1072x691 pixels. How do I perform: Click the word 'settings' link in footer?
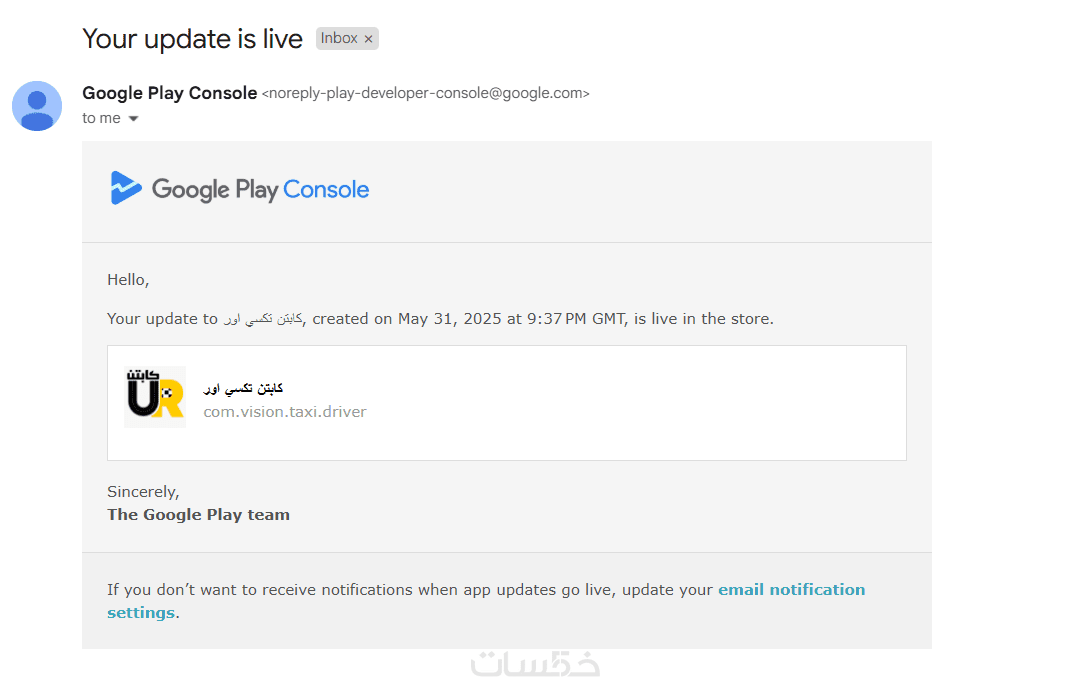[141, 613]
